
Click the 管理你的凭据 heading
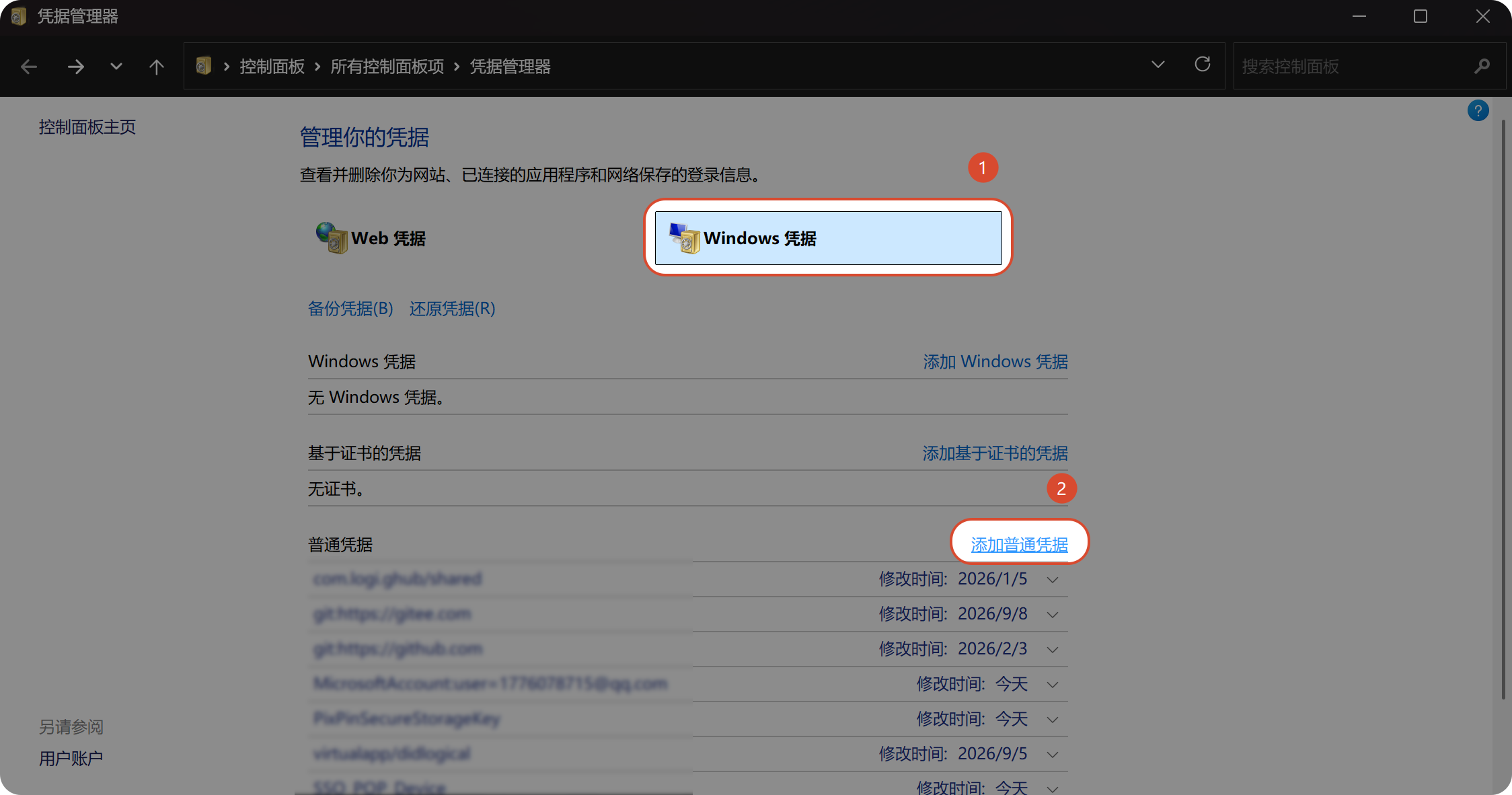[365, 137]
